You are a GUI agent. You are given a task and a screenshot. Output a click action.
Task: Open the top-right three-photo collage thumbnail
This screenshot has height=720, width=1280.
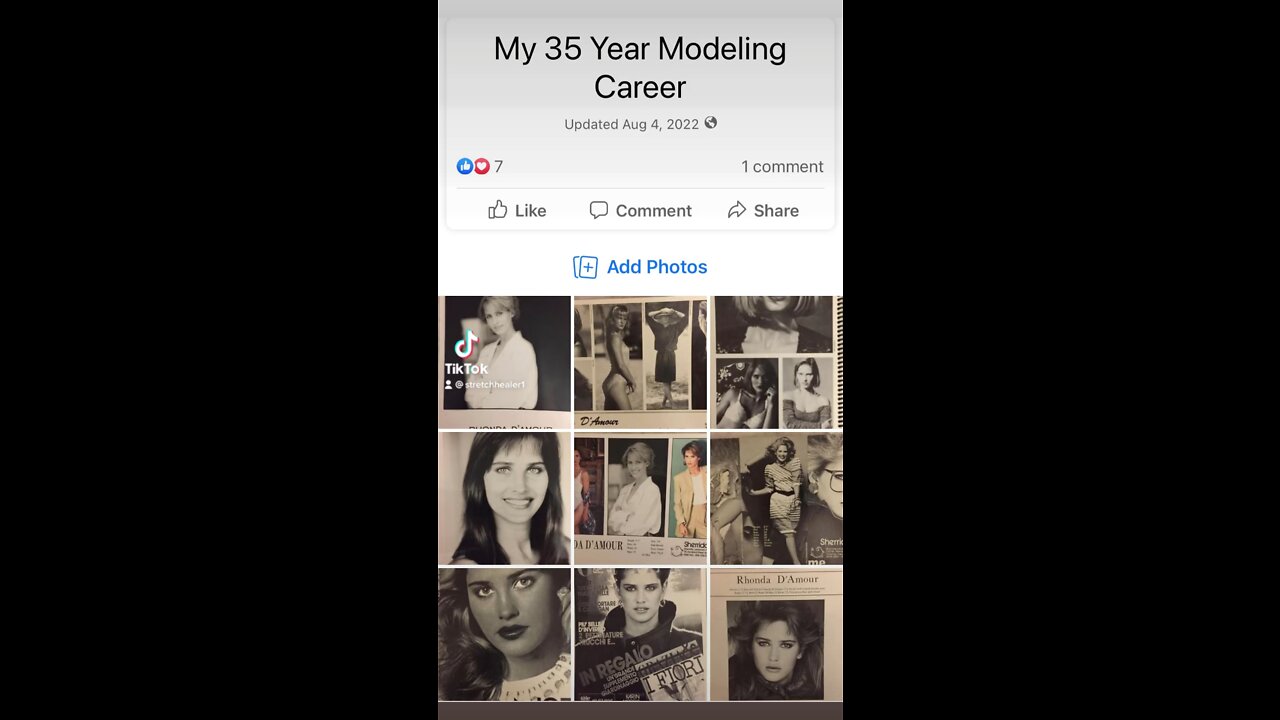tap(776, 362)
